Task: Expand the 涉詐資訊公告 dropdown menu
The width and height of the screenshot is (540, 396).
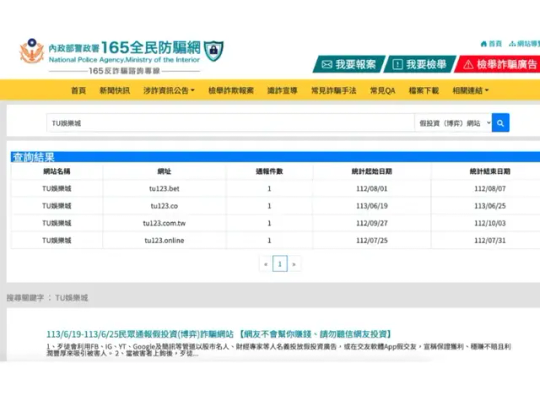Action: [x=169, y=91]
